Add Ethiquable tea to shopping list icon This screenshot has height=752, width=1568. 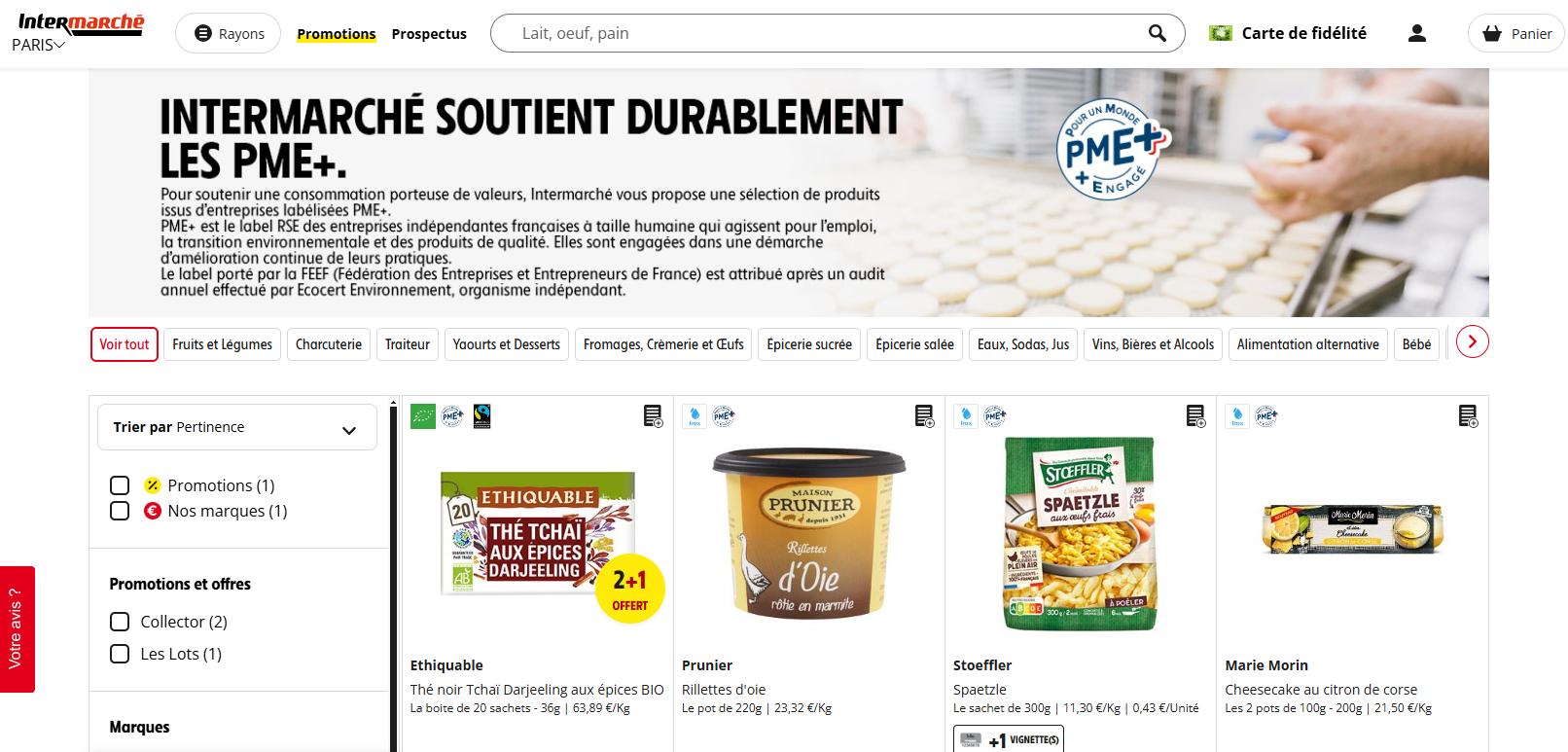tap(653, 416)
